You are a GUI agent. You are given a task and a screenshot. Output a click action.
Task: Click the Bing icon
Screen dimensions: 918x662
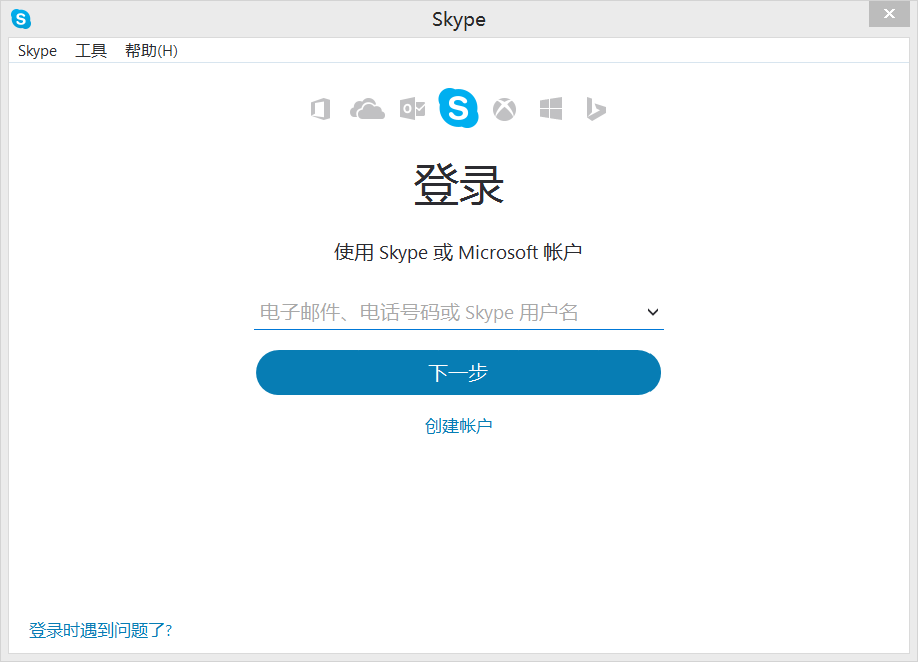[x=595, y=109]
